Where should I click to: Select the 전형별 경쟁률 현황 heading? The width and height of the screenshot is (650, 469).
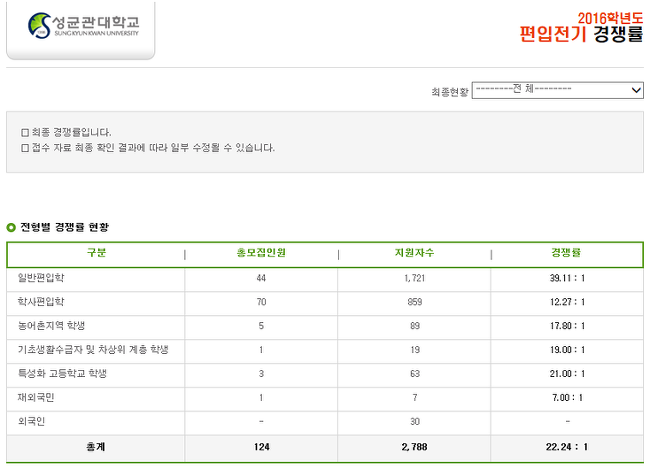(65, 227)
